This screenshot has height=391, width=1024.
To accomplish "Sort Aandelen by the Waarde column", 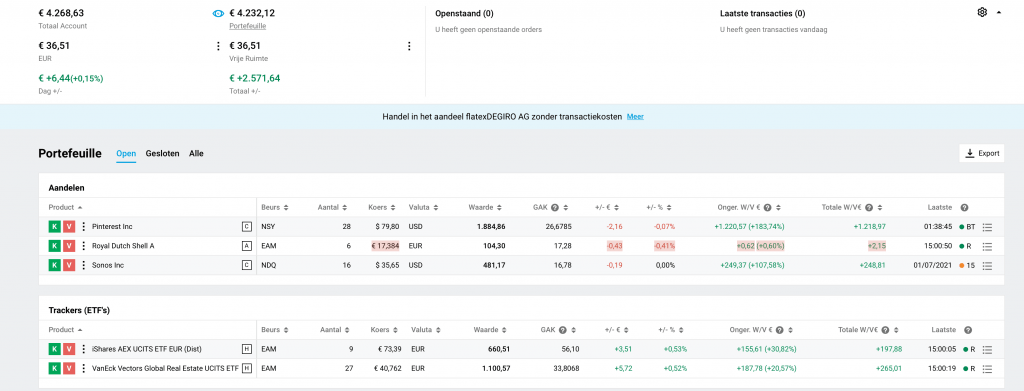I will pyautogui.click(x=485, y=208).
